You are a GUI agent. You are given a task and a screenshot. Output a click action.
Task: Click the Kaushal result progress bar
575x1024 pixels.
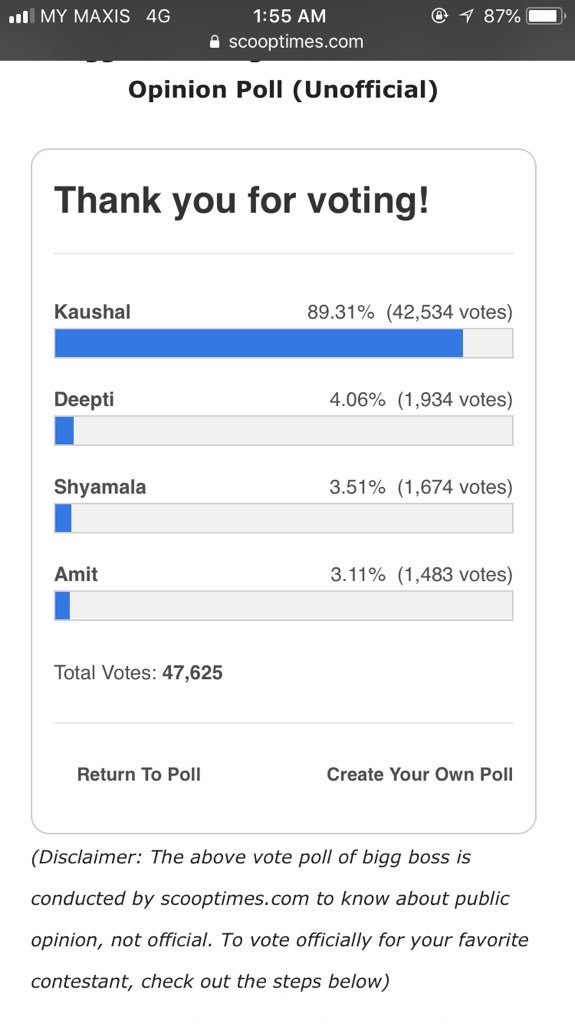coord(284,344)
